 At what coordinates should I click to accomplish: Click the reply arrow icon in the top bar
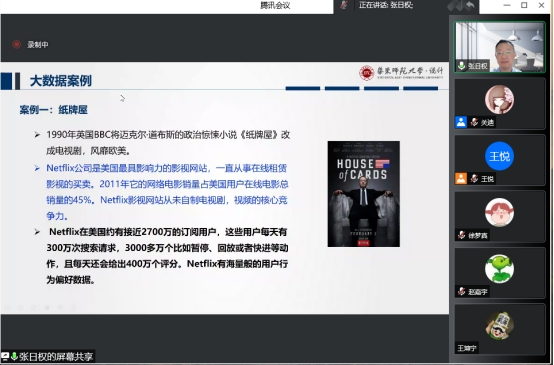(x=470, y=5)
